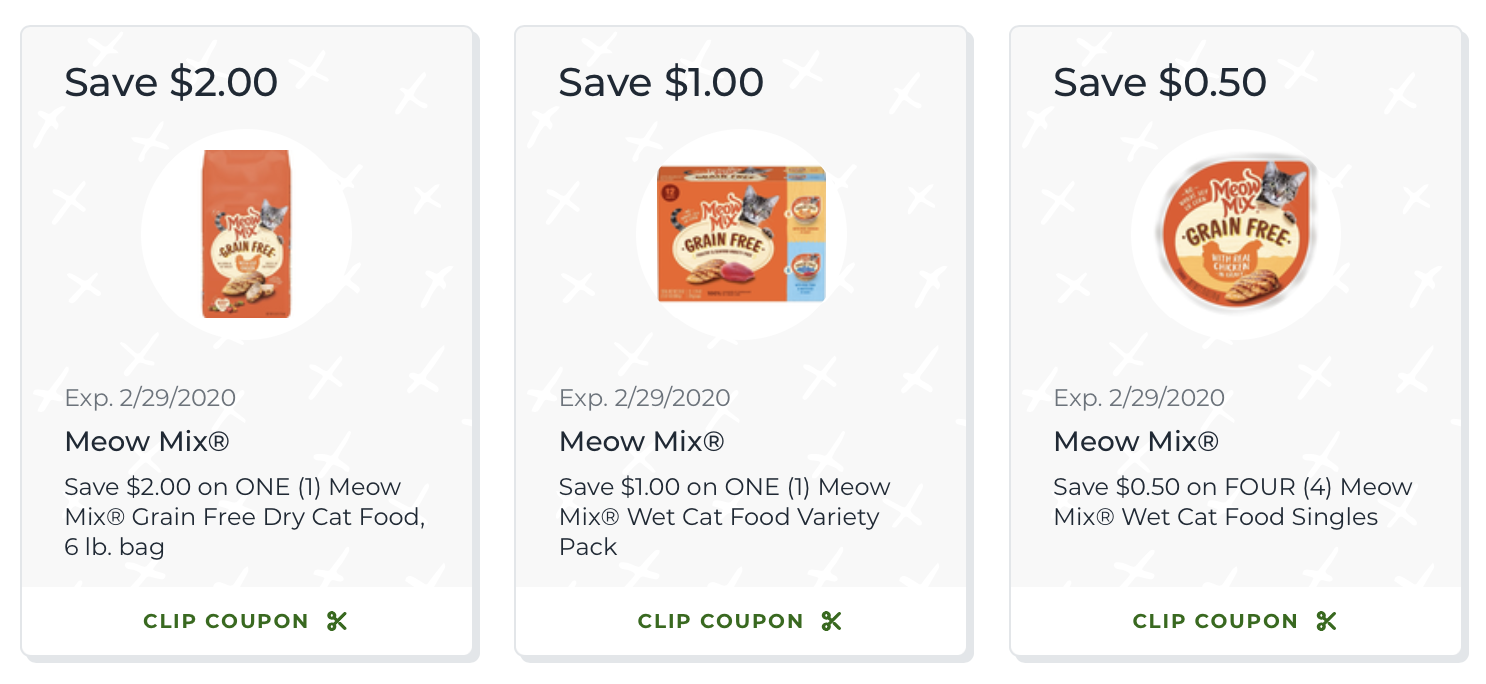Select the "Save $1.00" heading
This screenshot has height=684, width=1486.
tap(661, 82)
